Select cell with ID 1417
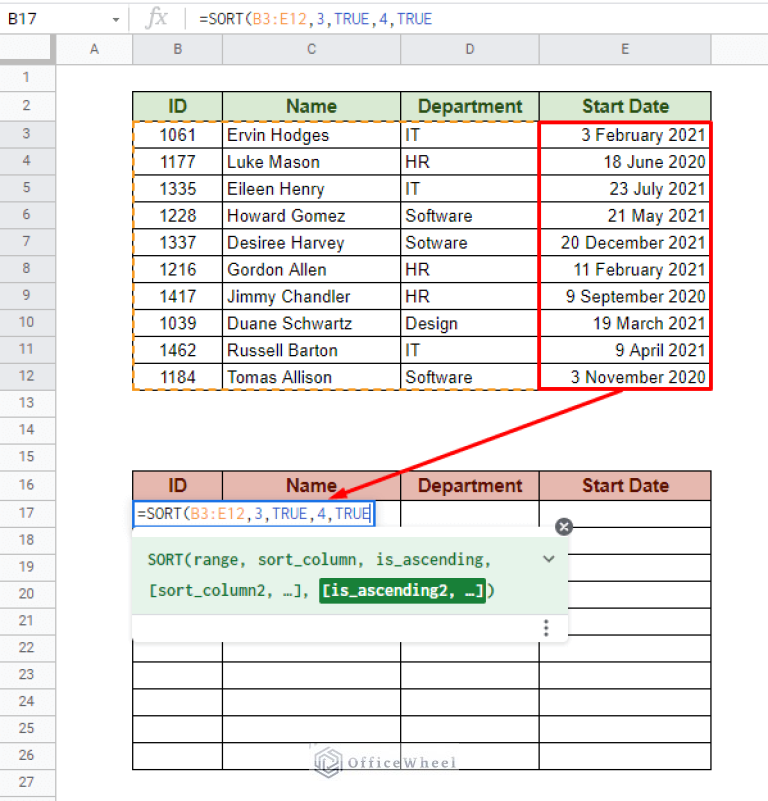 click(x=177, y=296)
